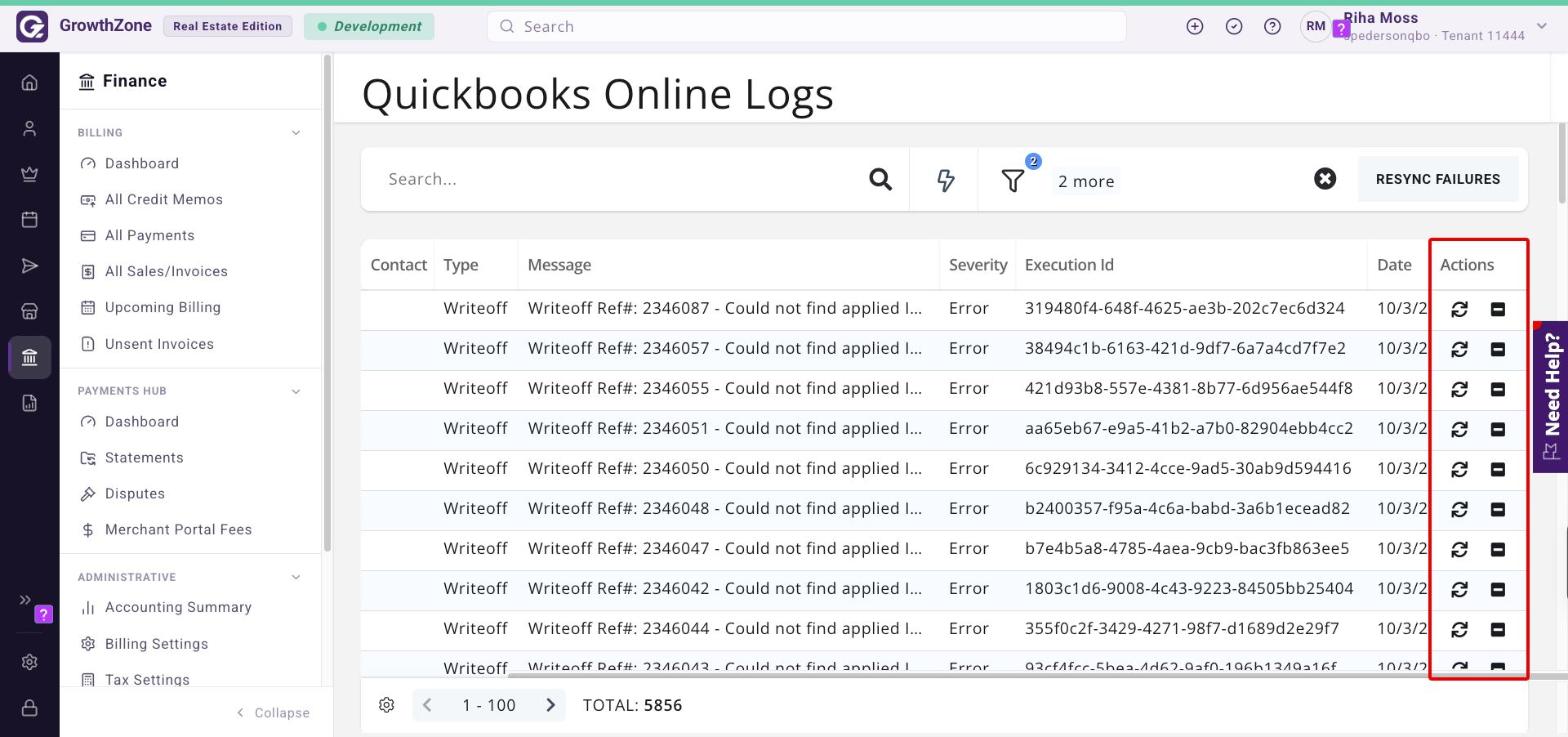The width and height of the screenshot is (1568, 737).
Task: Open the help question mark icon in header
Action: tap(1272, 27)
